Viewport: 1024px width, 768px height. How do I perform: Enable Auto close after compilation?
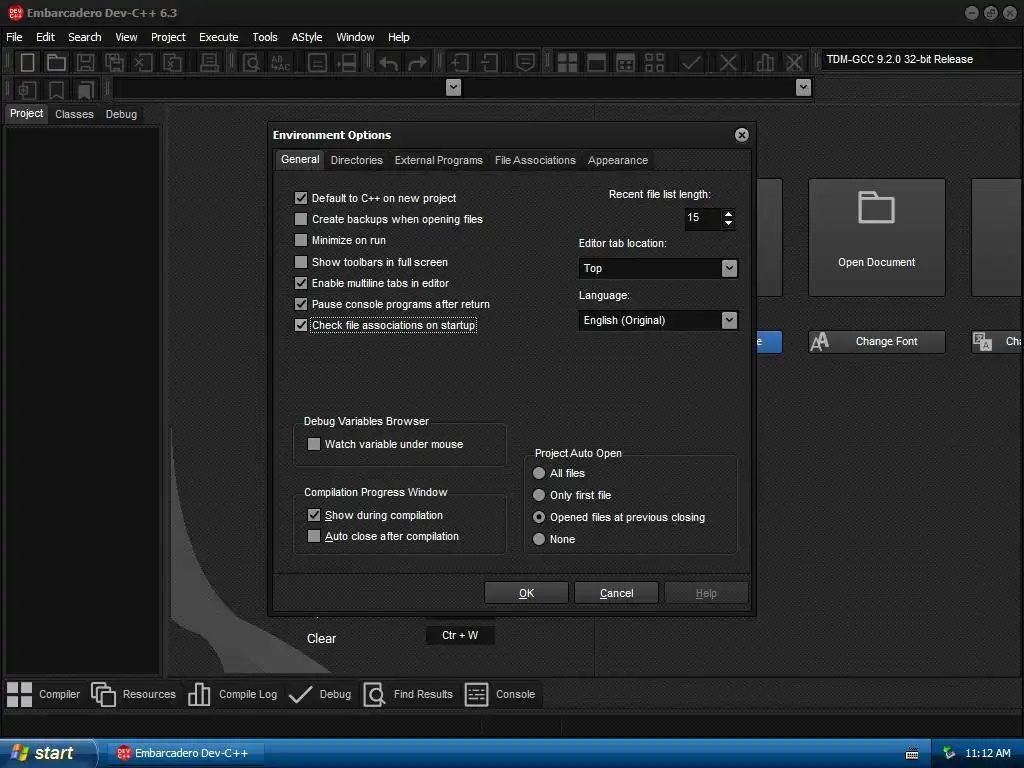[313, 536]
